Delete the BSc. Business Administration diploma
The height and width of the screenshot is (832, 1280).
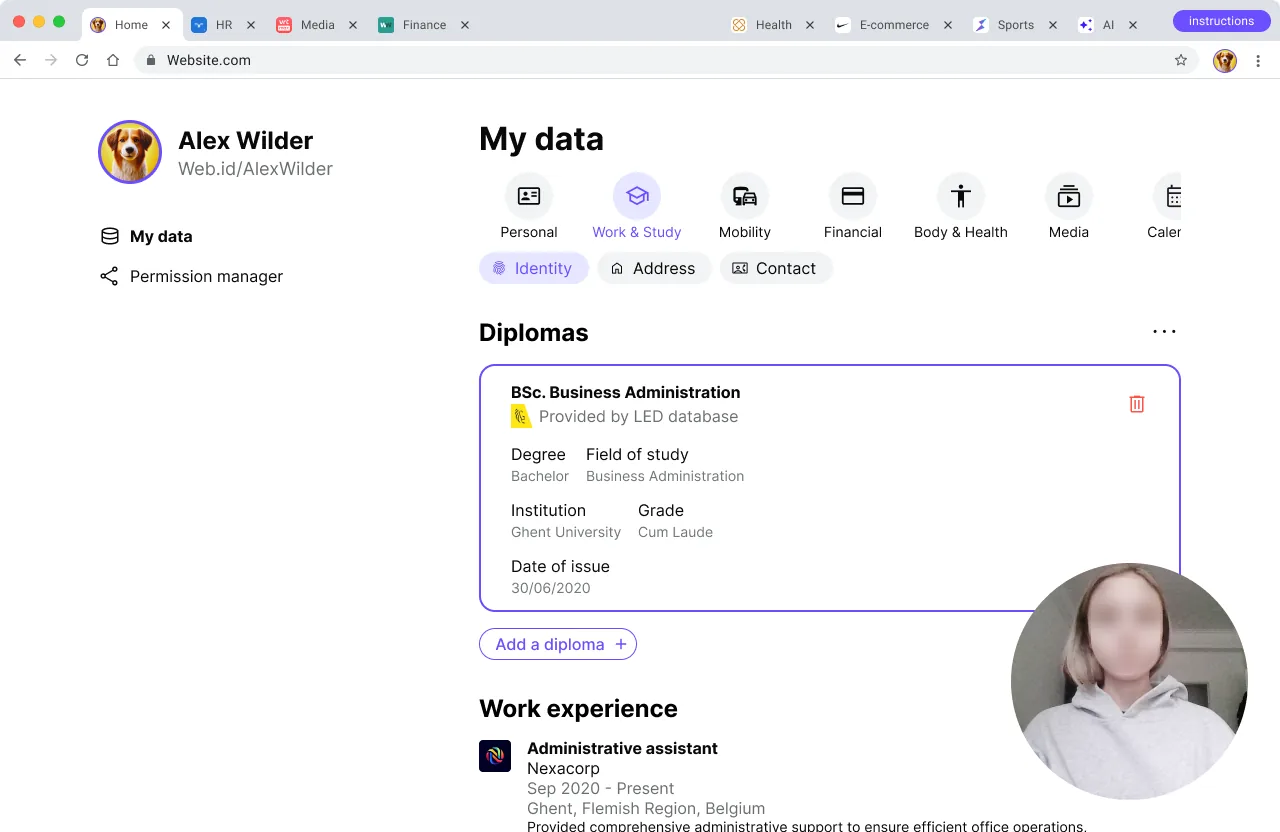tap(1137, 404)
